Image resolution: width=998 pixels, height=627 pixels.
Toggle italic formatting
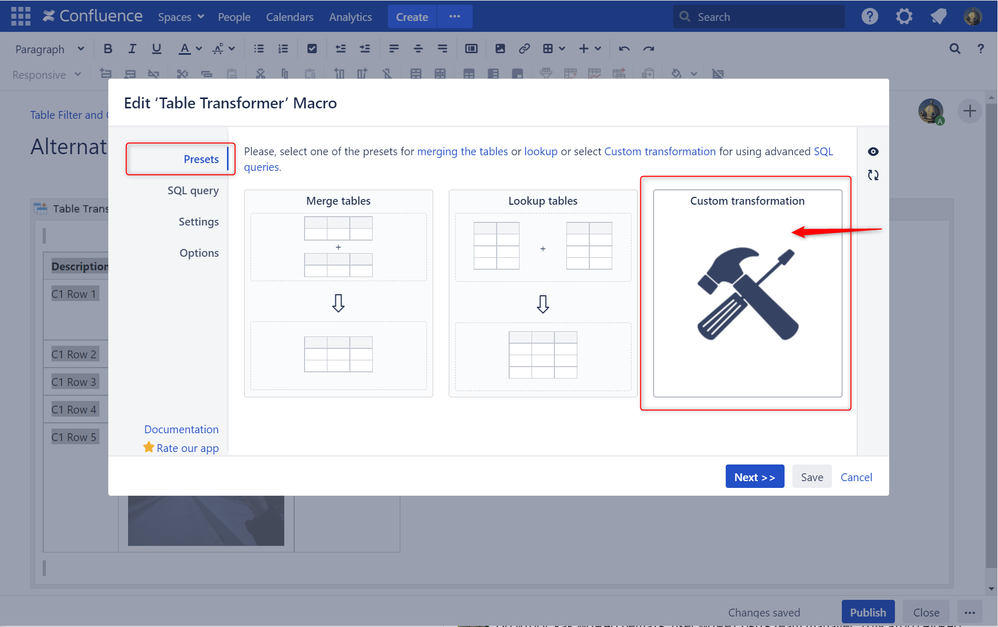(x=132, y=49)
